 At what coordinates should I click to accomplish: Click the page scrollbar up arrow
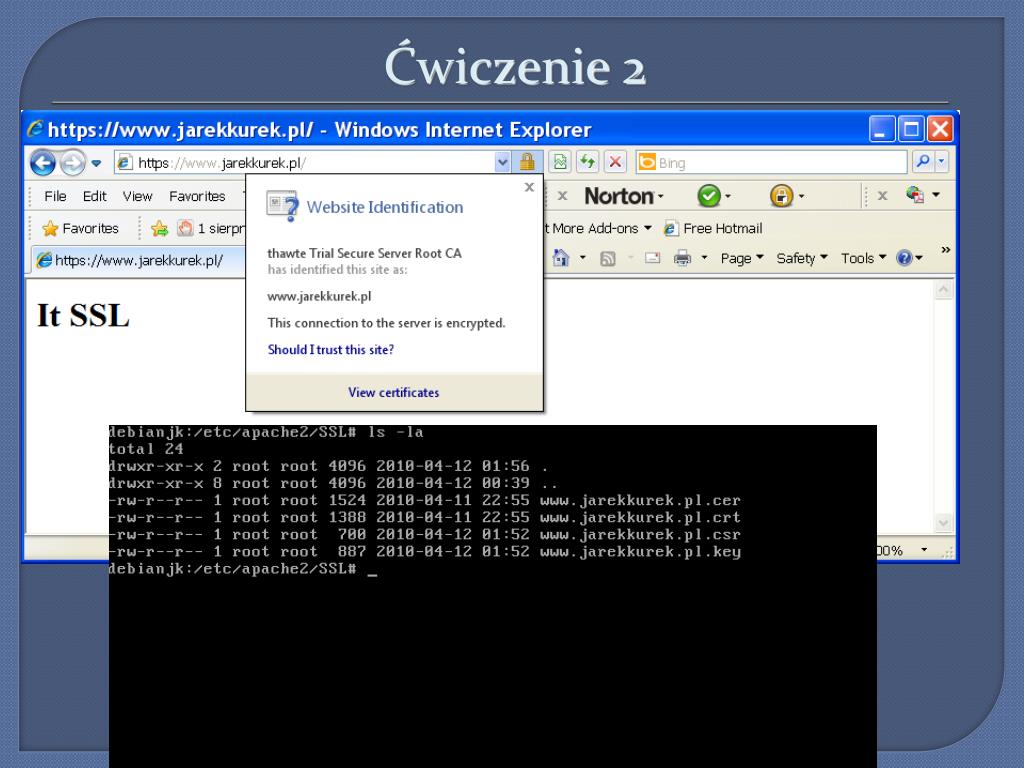coord(944,289)
